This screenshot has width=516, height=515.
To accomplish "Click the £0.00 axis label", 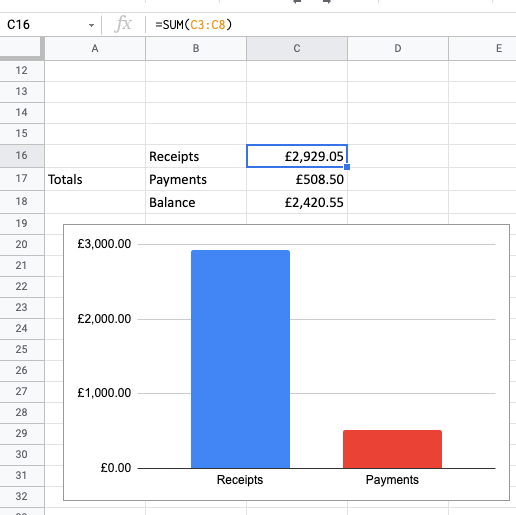I will [x=116, y=468].
